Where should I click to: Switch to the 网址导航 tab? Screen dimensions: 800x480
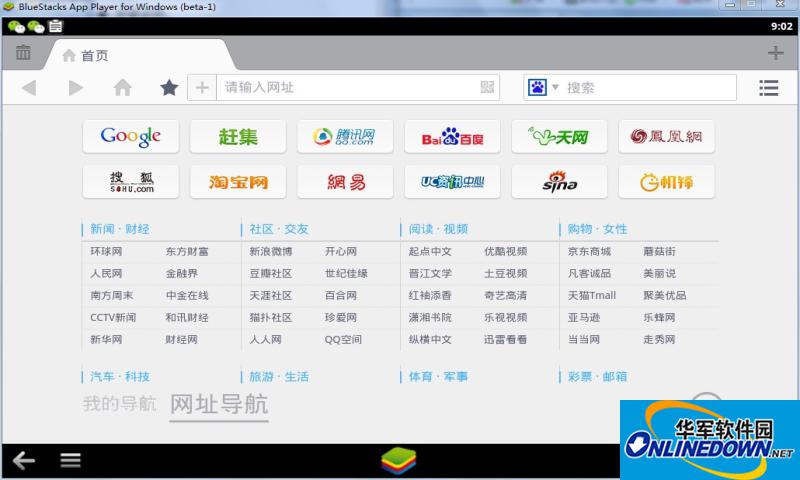(x=219, y=405)
